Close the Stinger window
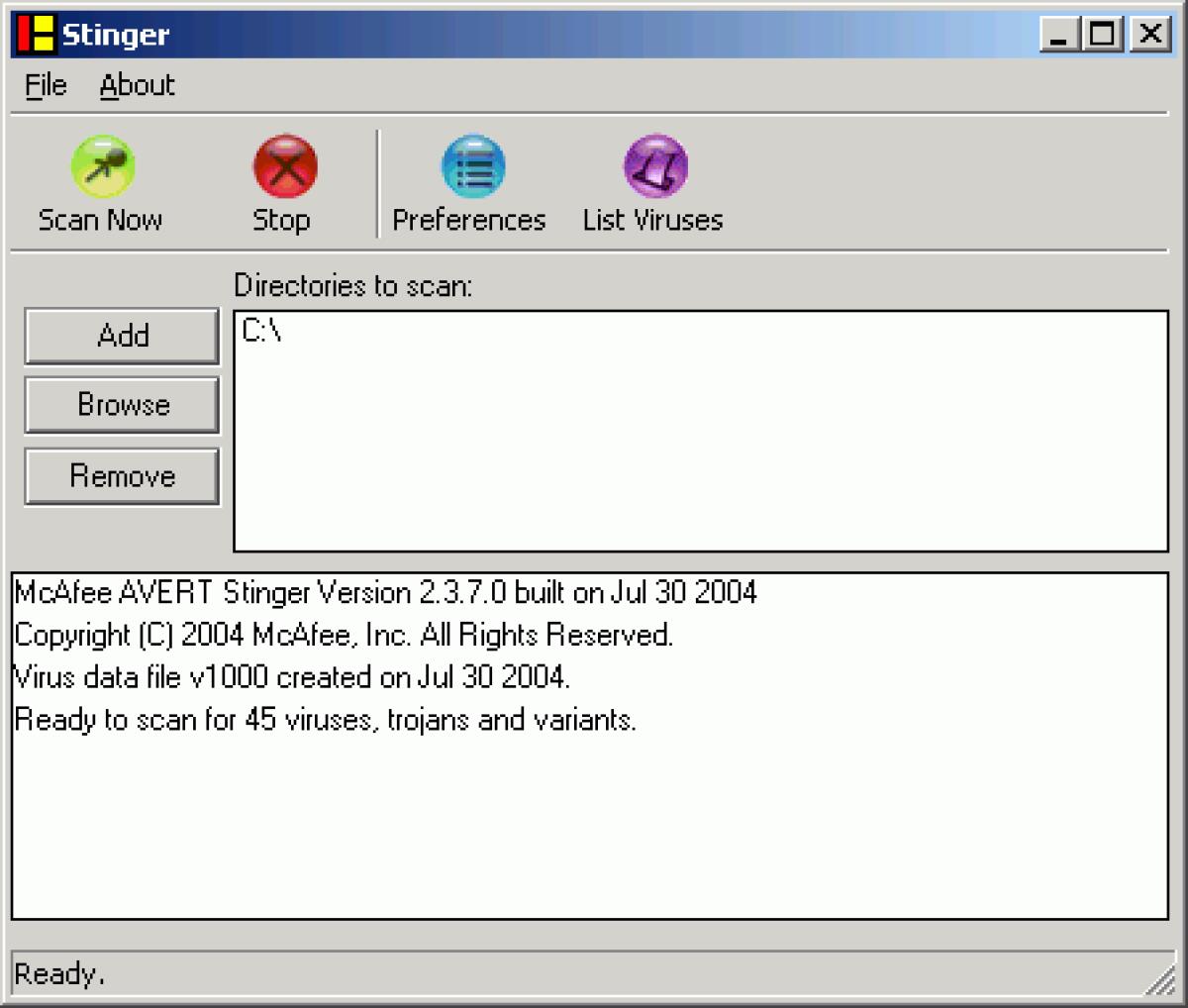The height and width of the screenshot is (1008, 1188). (x=1149, y=36)
